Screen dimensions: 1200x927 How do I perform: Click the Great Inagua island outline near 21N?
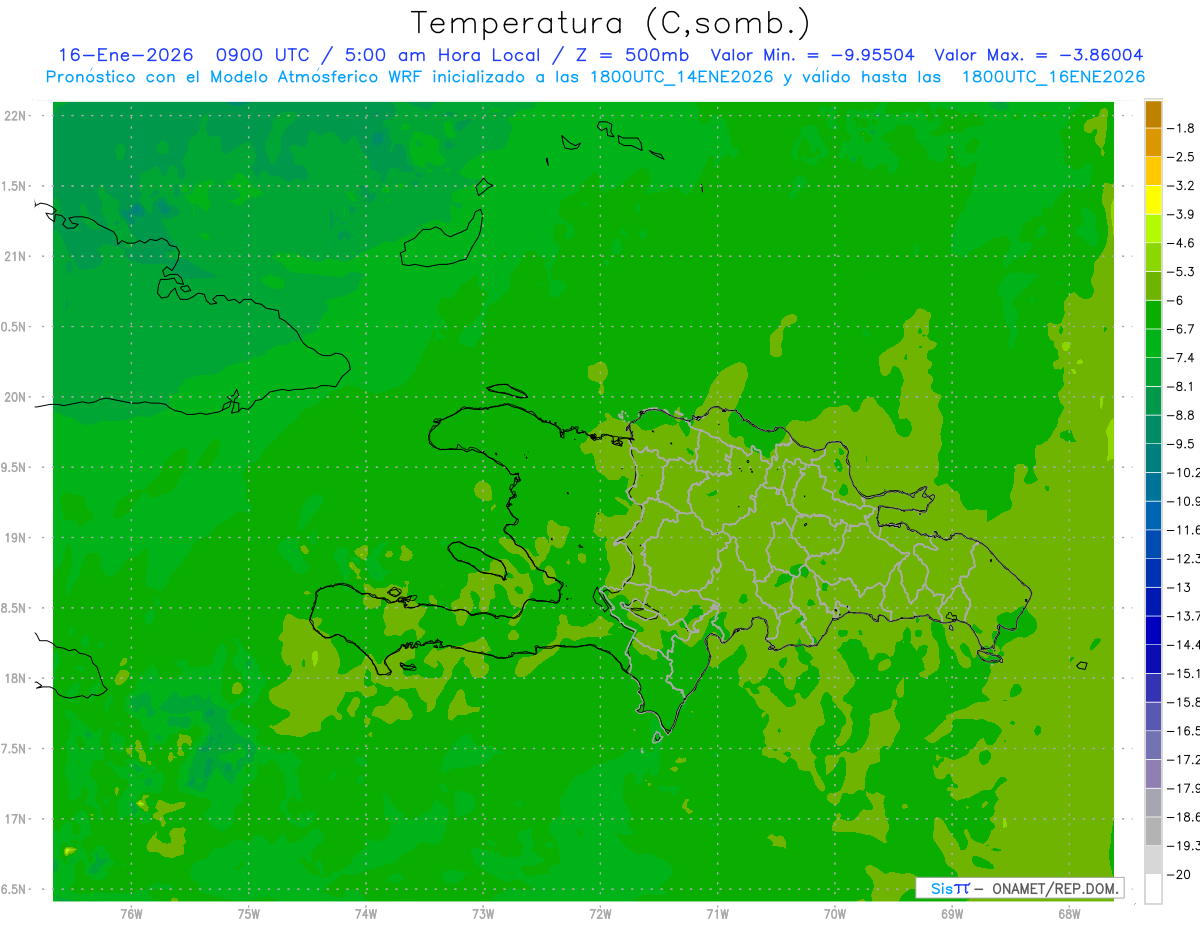coord(443,240)
